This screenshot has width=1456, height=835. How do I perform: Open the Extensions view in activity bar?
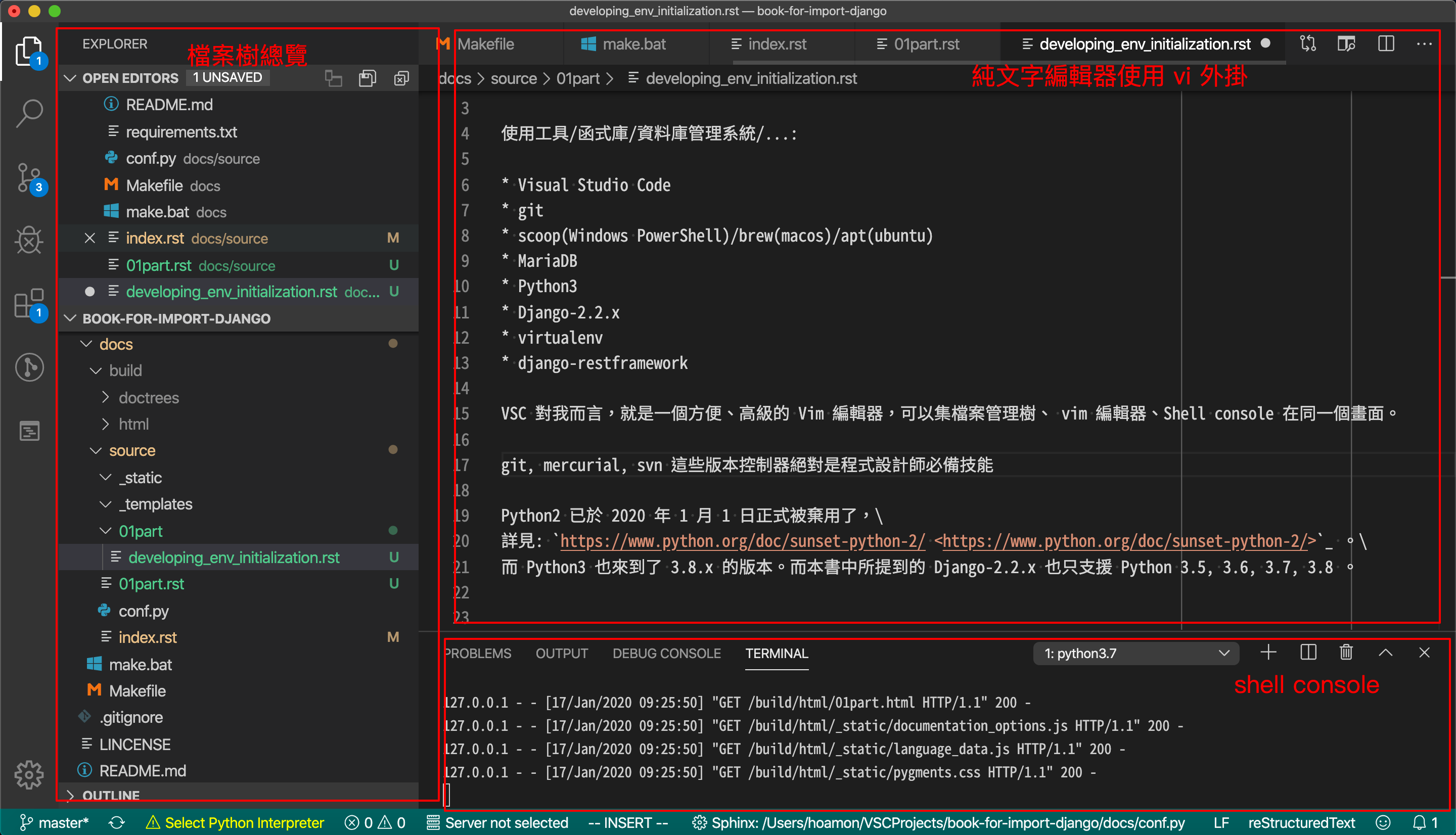pos(29,304)
